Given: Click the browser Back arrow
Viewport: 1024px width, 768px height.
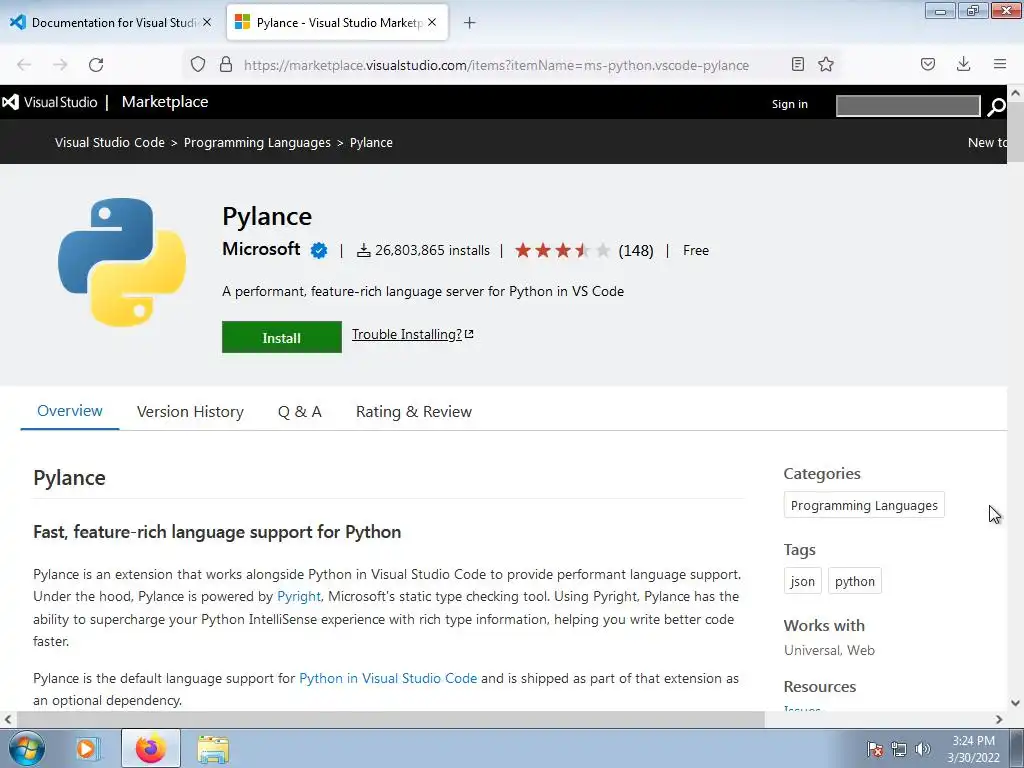Looking at the screenshot, I should coord(24,65).
